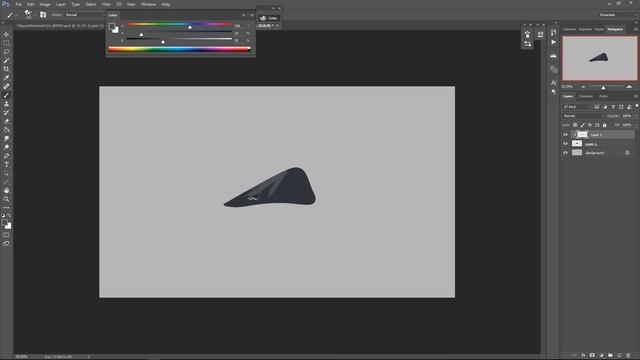
Task: Open the Color panel flyout menu
Action: tap(251, 15)
